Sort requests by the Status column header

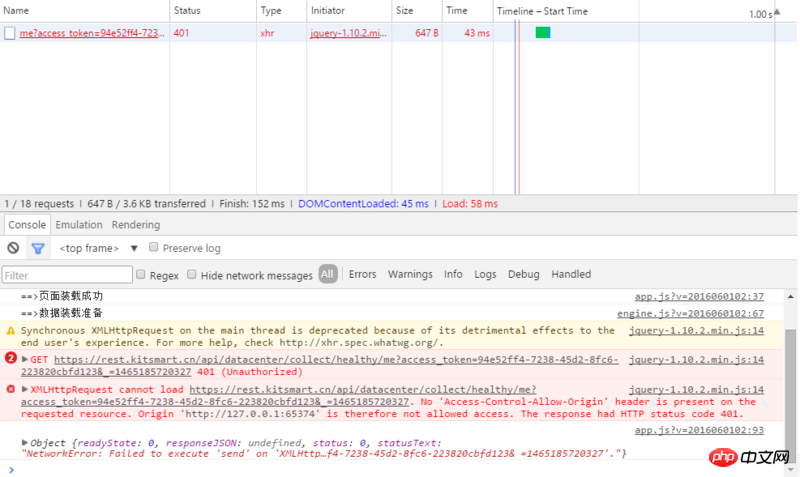point(187,11)
